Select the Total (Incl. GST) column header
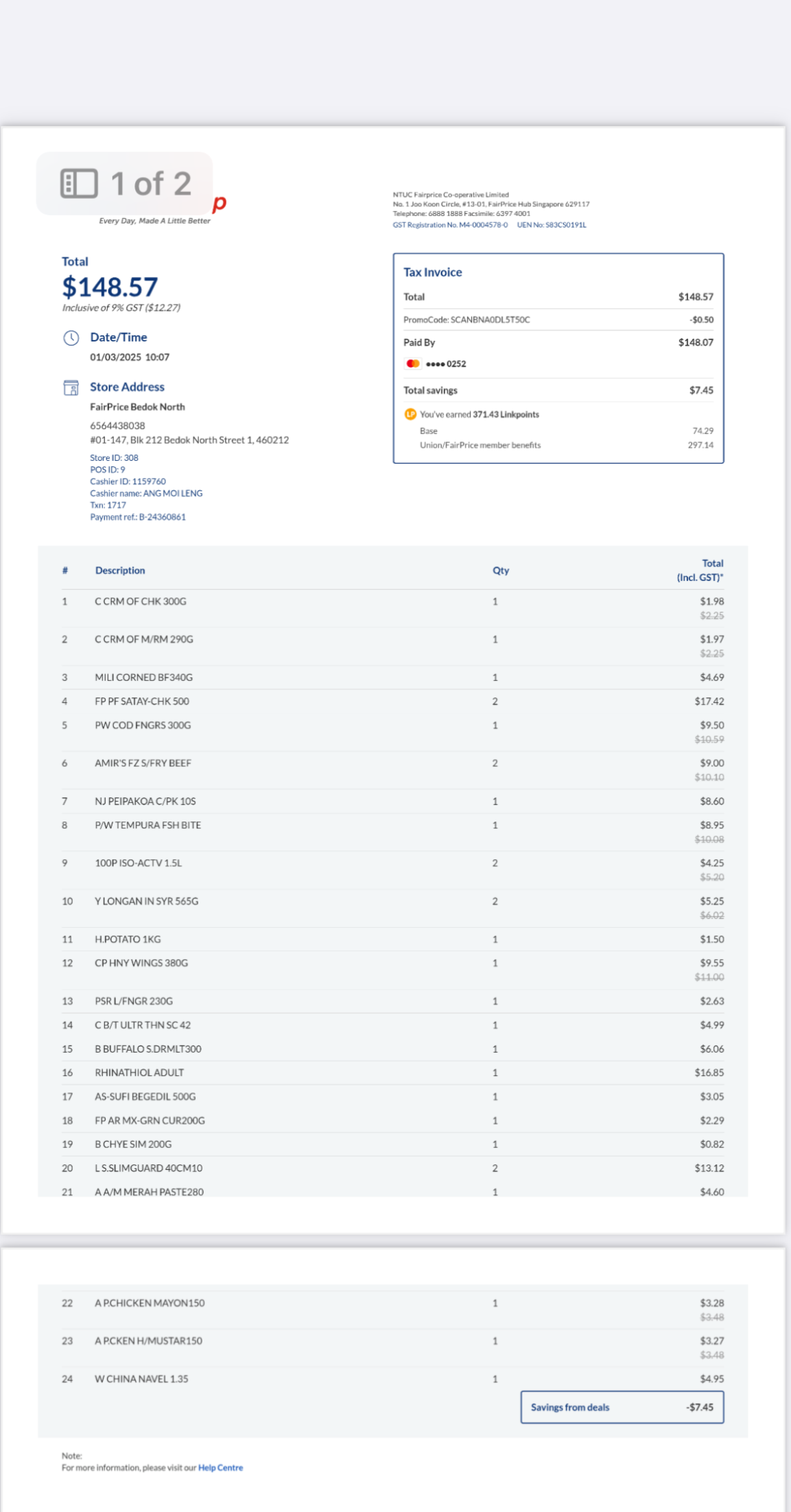Screen dimensions: 791x1512 click(x=700, y=571)
